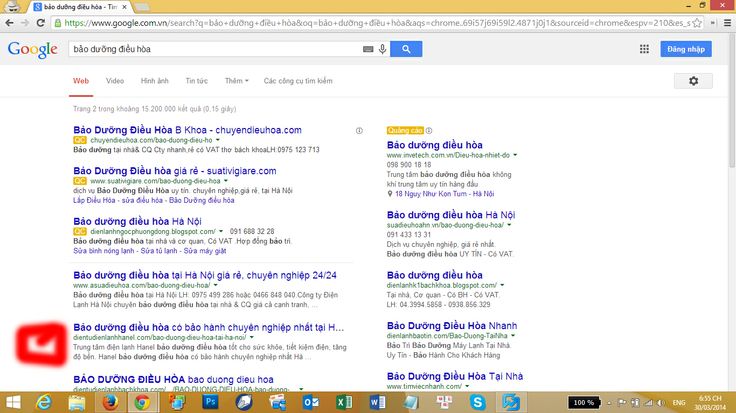Open Outlook from taskbar

coord(311,402)
